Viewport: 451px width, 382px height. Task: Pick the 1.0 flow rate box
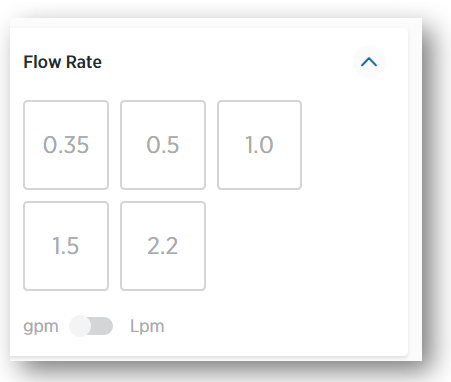(260, 145)
